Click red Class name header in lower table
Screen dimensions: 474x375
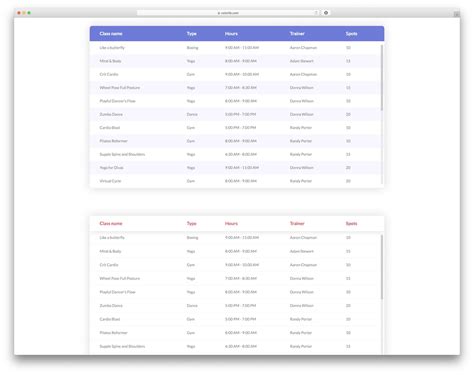(111, 223)
